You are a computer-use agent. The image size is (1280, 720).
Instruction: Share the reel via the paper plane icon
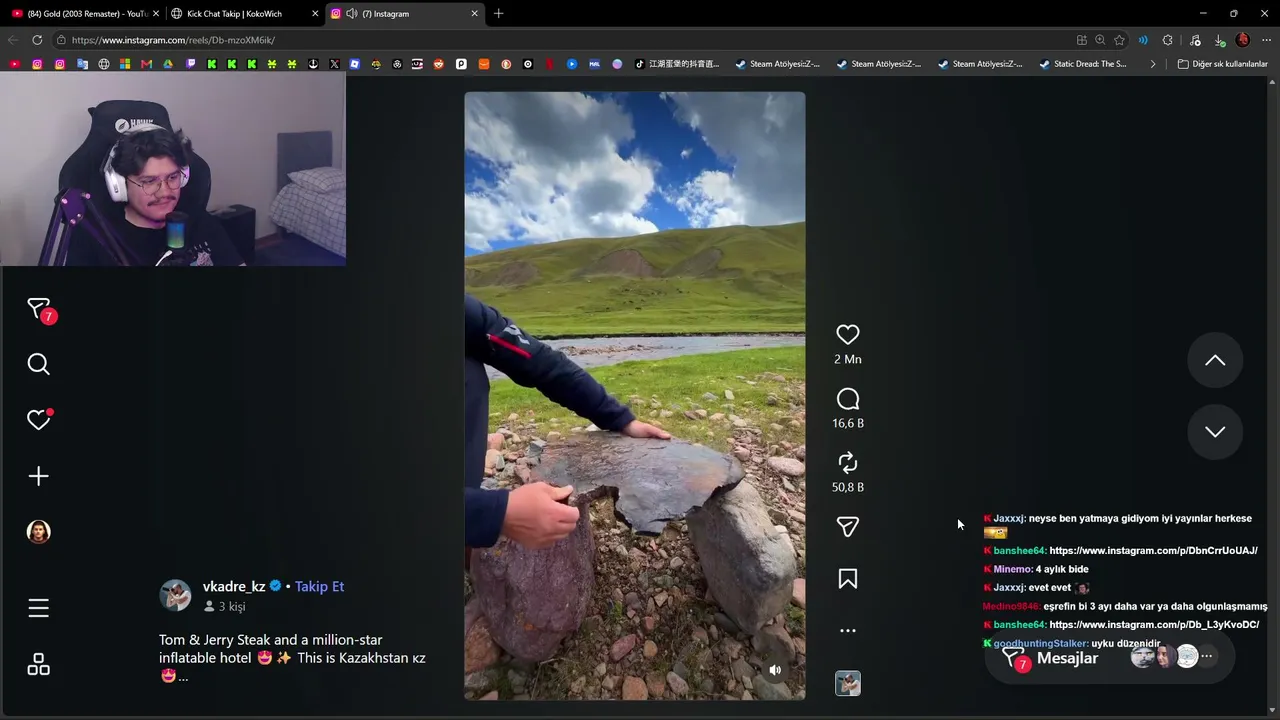pyautogui.click(x=847, y=527)
